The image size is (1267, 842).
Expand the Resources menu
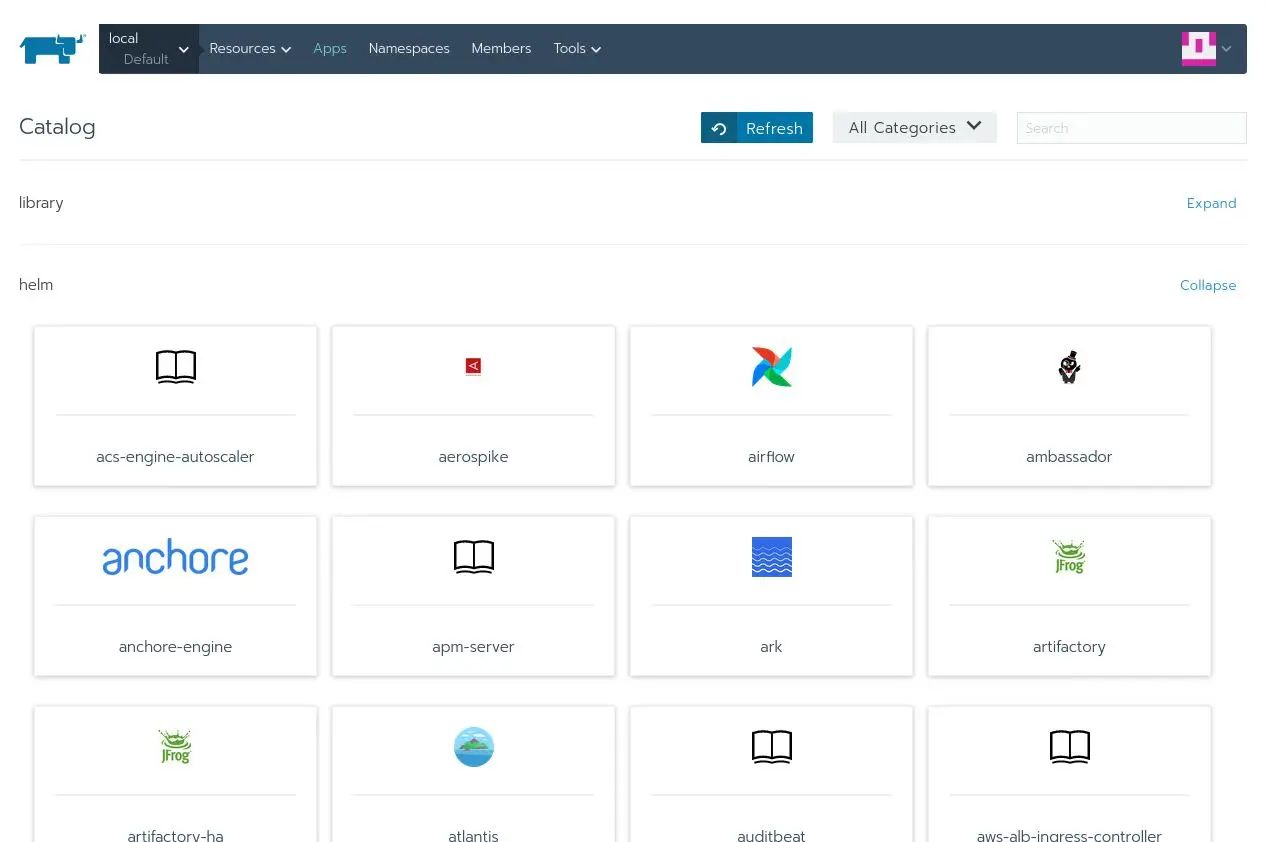(250, 48)
